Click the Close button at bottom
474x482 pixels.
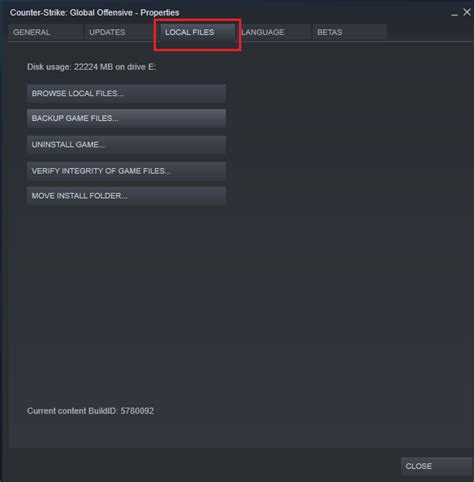pyautogui.click(x=437, y=466)
